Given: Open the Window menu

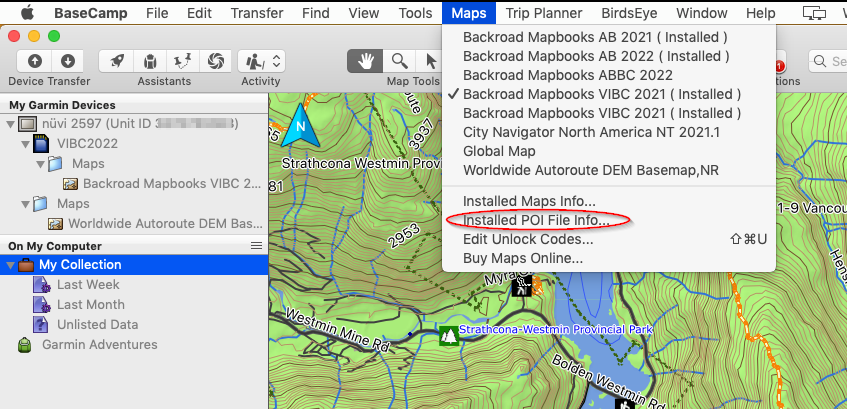Looking at the screenshot, I should click(702, 13).
